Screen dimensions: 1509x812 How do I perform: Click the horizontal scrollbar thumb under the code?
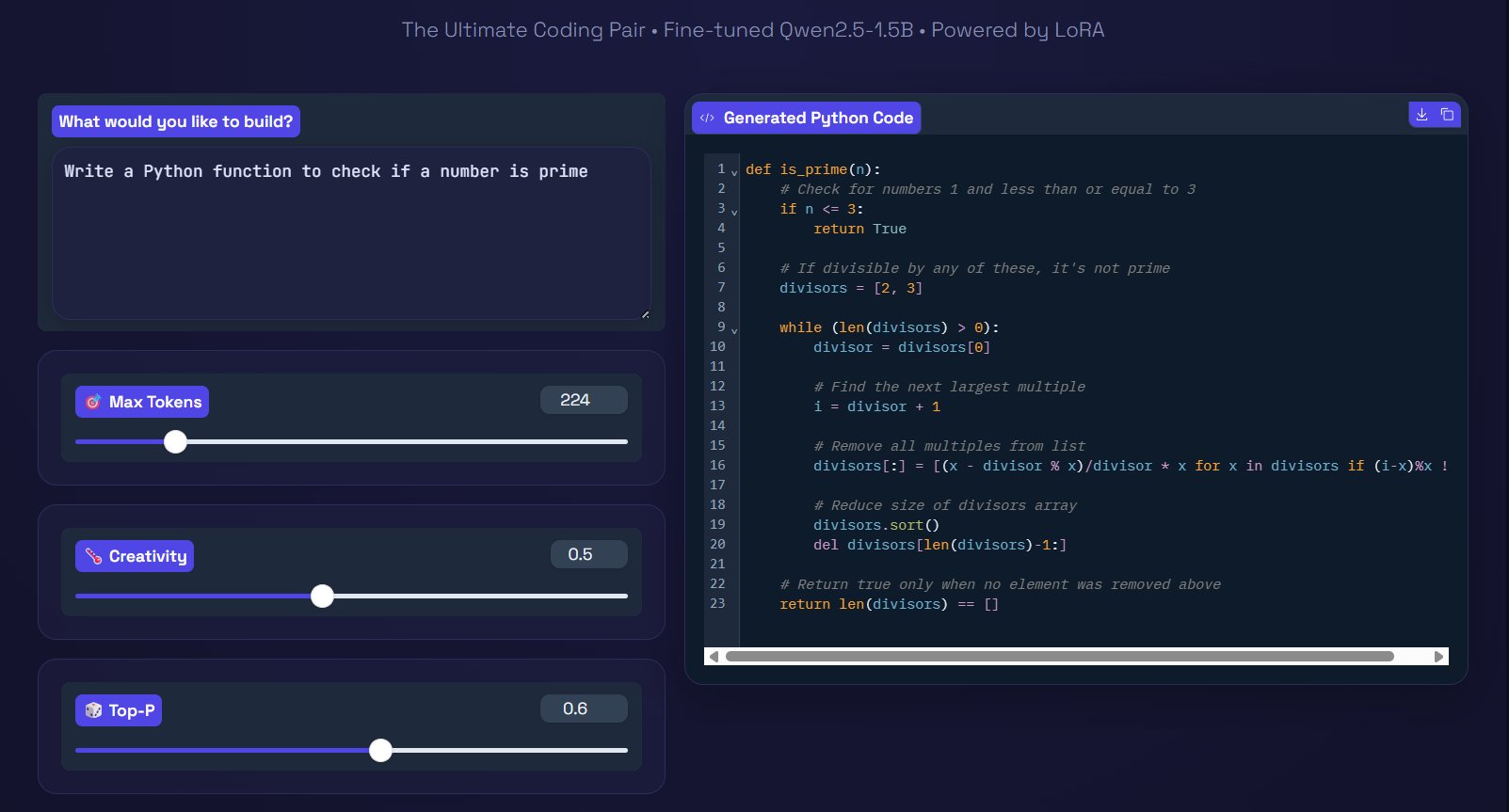tap(1059, 657)
